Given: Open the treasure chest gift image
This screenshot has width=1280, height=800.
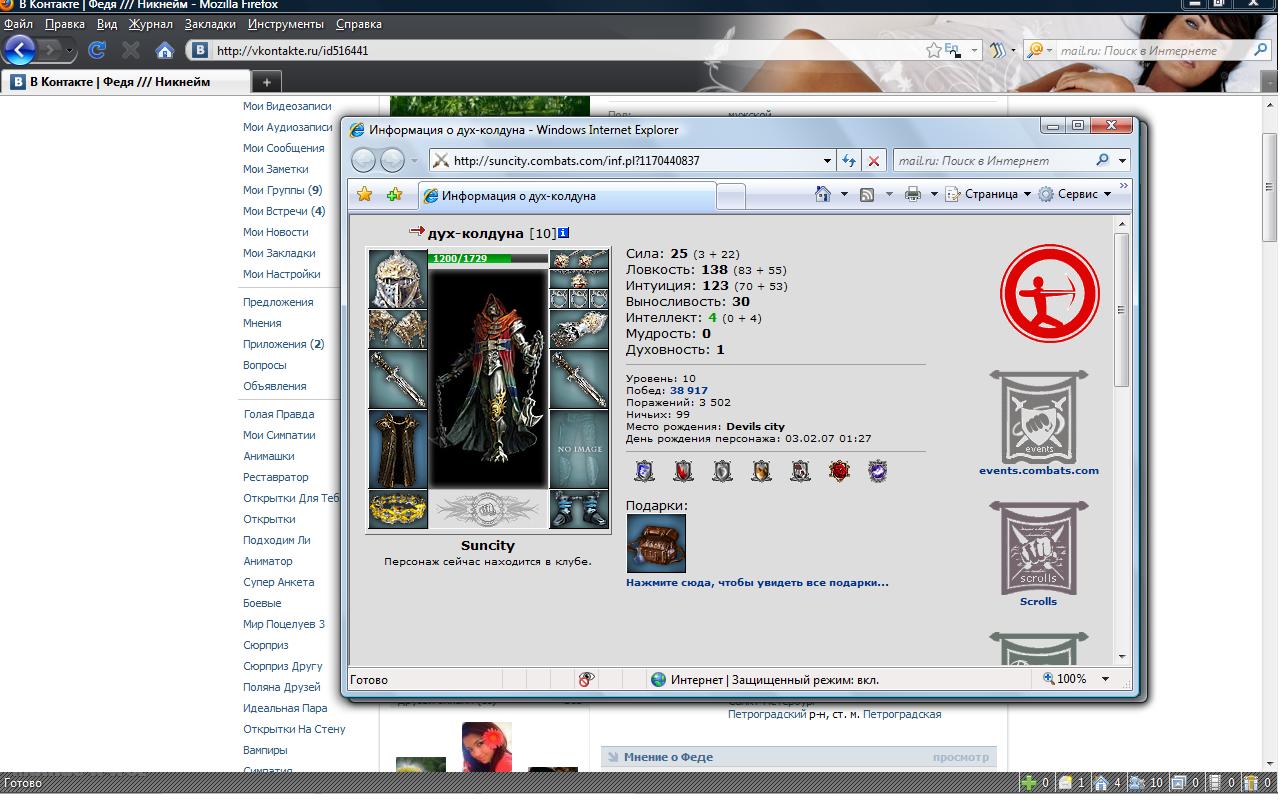Looking at the screenshot, I should (656, 544).
